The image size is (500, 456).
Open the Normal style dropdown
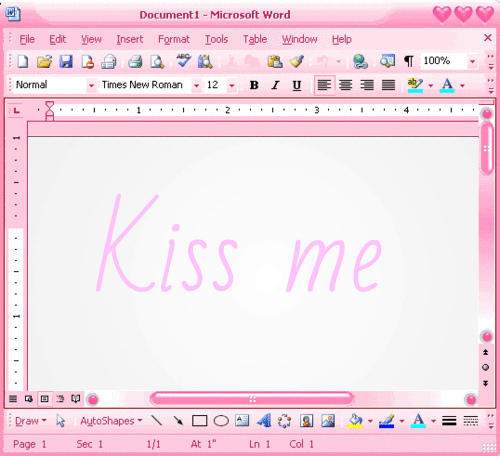pos(91,86)
